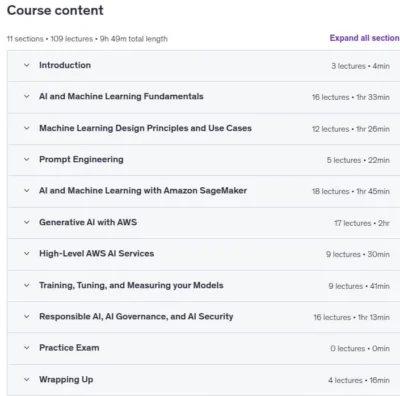Image resolution: width=400 pixels, height=396 pixels.
Task: Select High-Level AWS AI Services title
Action: (97, 253)
